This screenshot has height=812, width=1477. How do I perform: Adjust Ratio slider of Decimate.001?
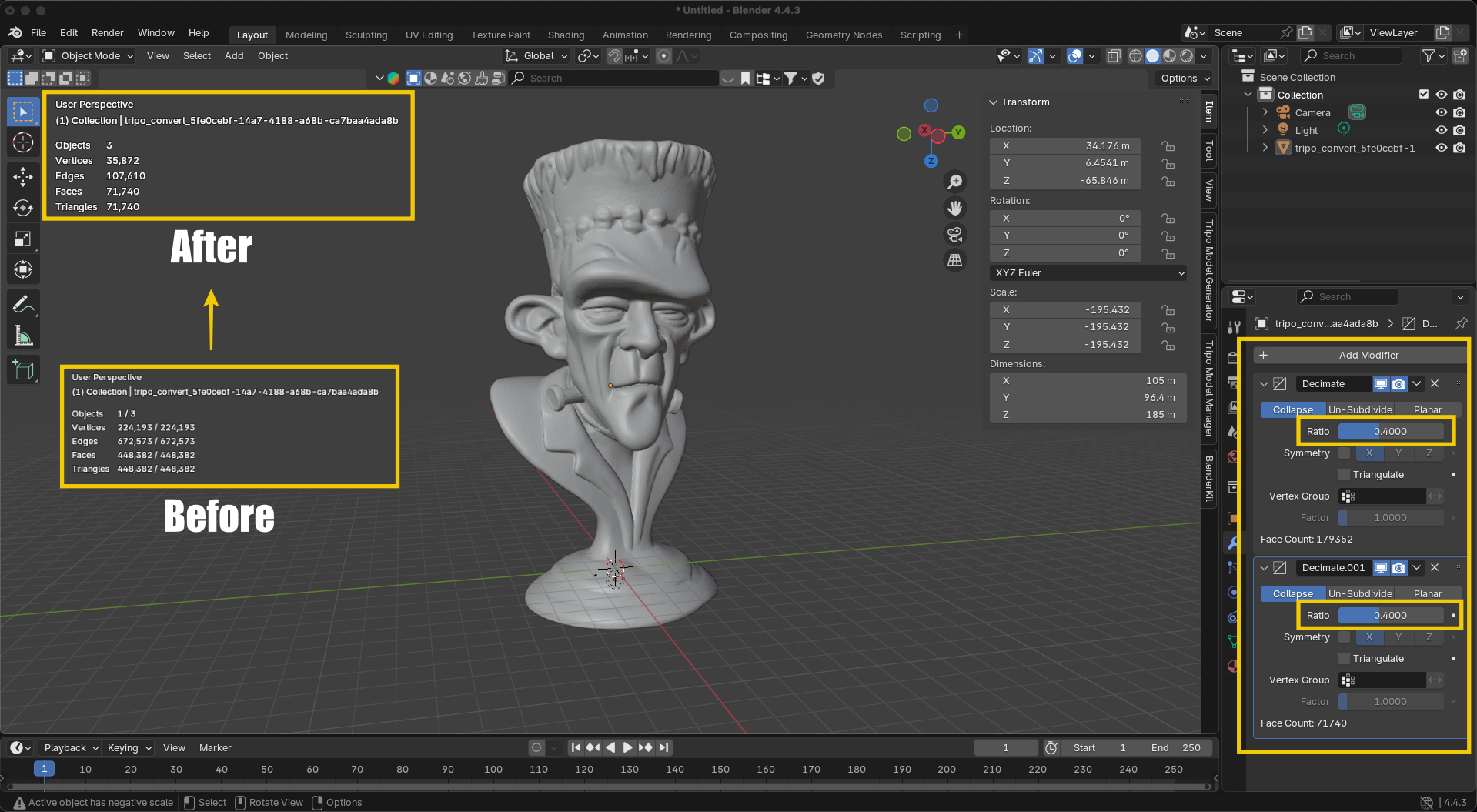[x=1390, y=616]
